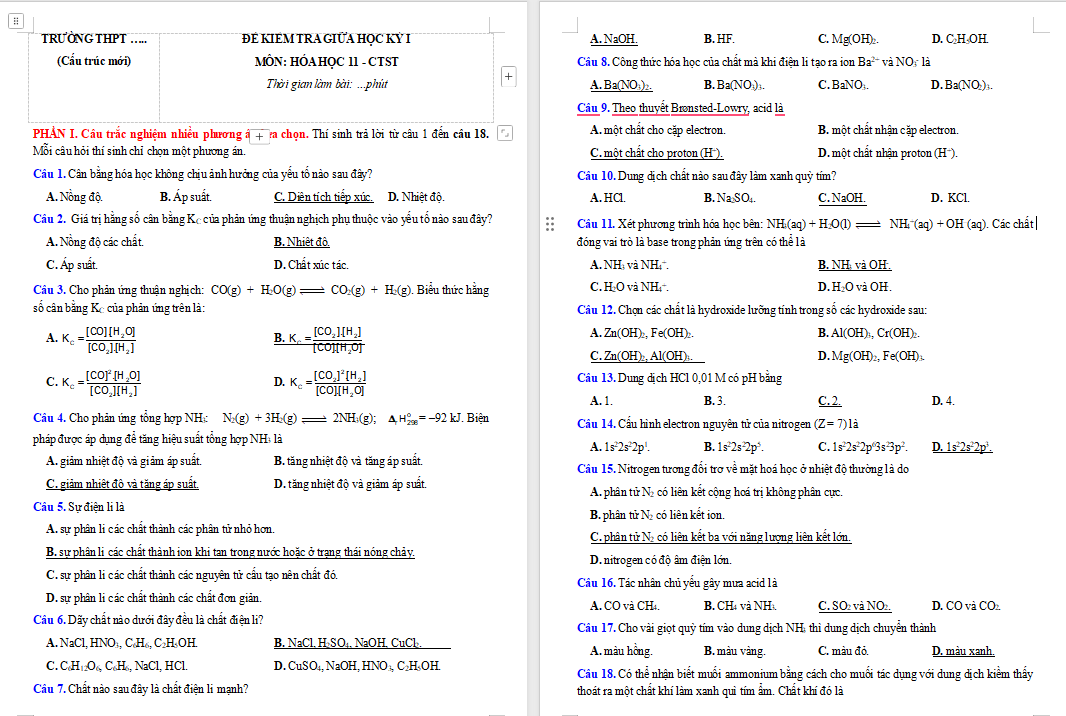This screenshot has width=1066, height=716.
Task: Click the 'Câu 18.' question label
Action: click(x=596, y=675)
